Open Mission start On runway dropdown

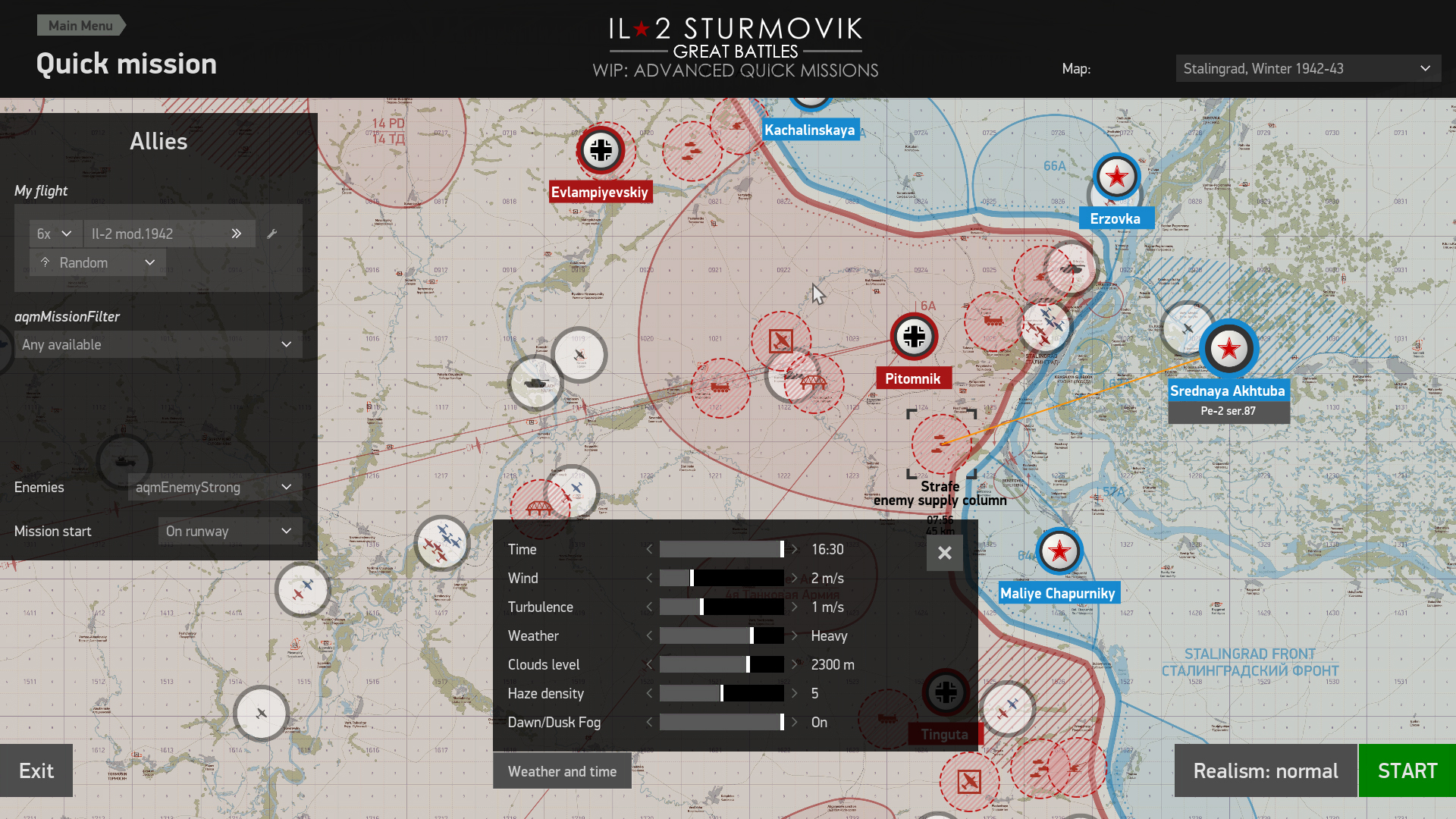click(x=230, y=531)
